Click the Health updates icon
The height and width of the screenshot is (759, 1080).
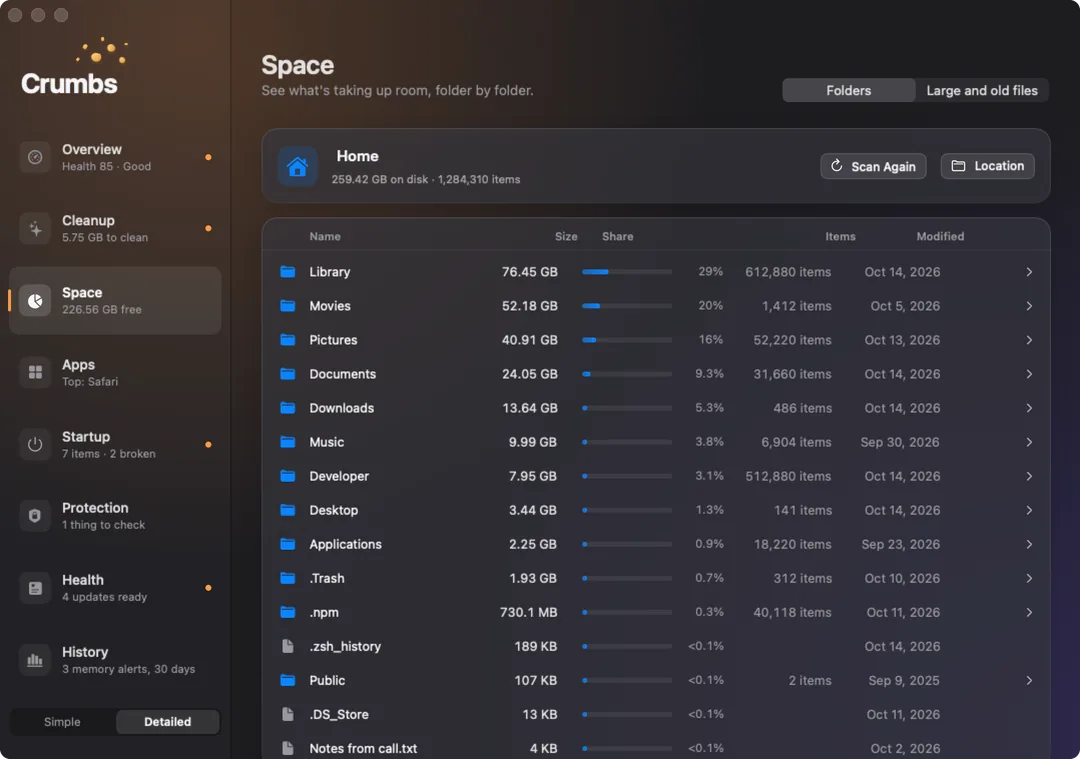35,588
